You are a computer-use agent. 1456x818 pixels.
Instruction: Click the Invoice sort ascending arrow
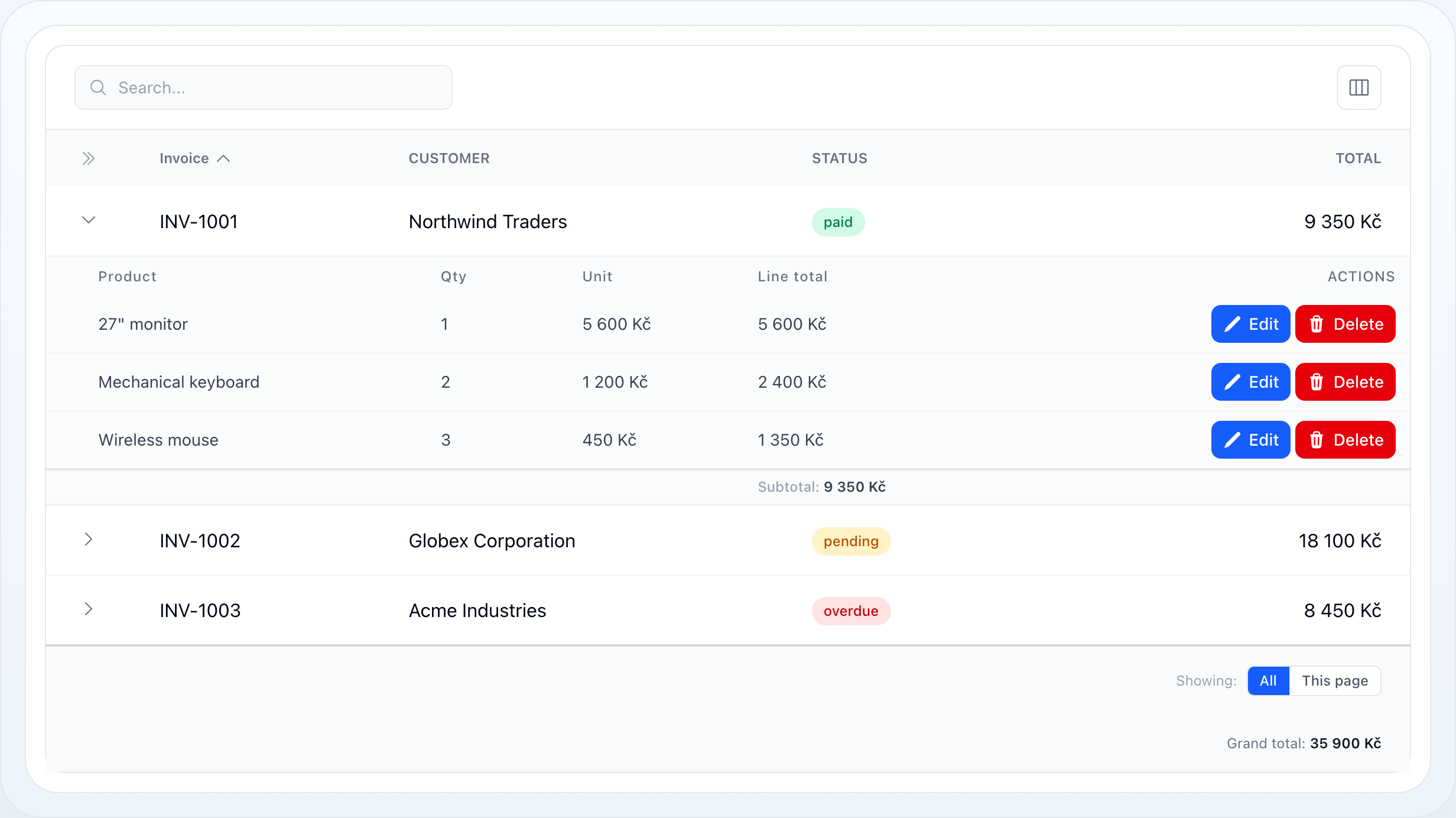(x=223, y=158)
